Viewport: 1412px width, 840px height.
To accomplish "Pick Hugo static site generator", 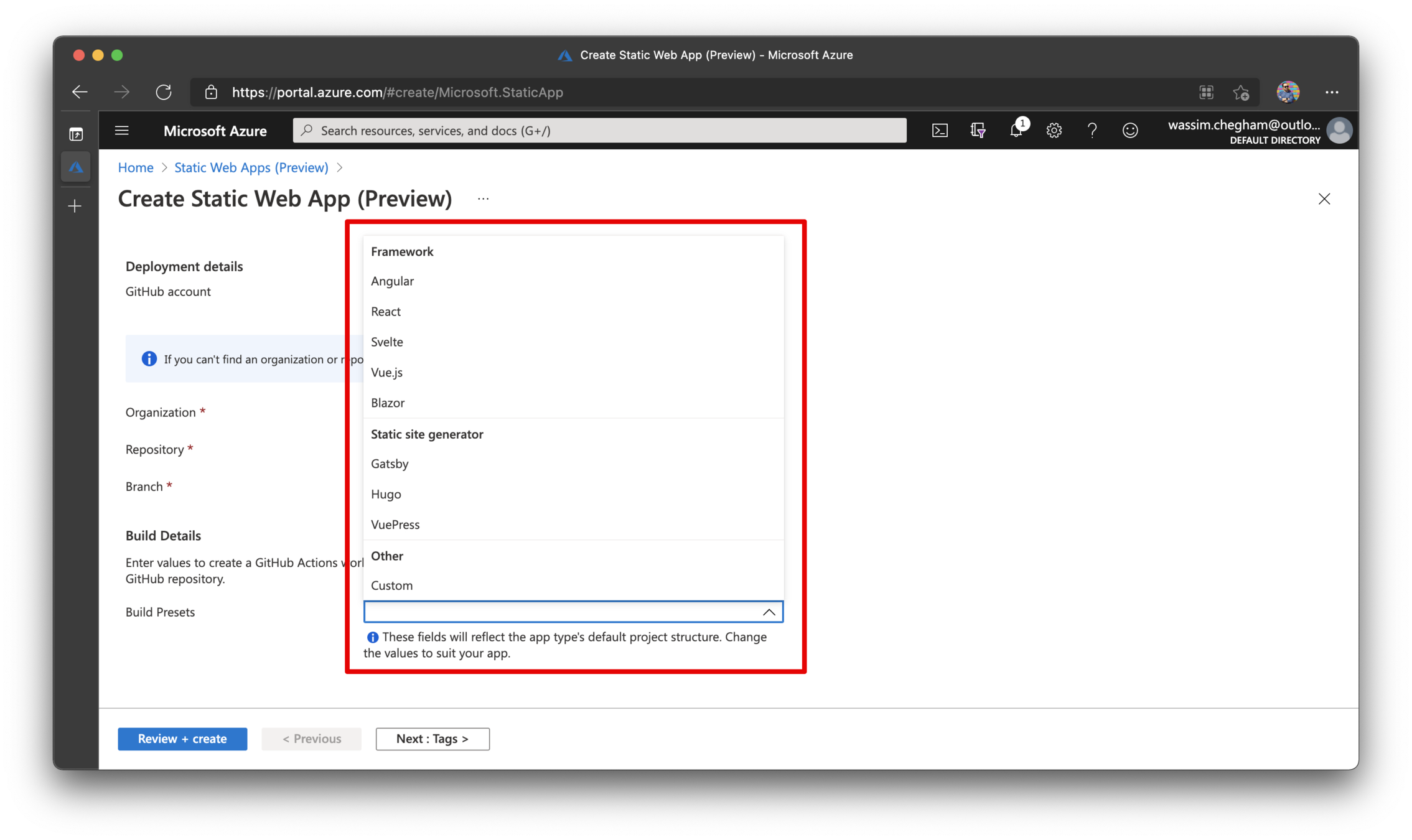I will pos(386,494).
